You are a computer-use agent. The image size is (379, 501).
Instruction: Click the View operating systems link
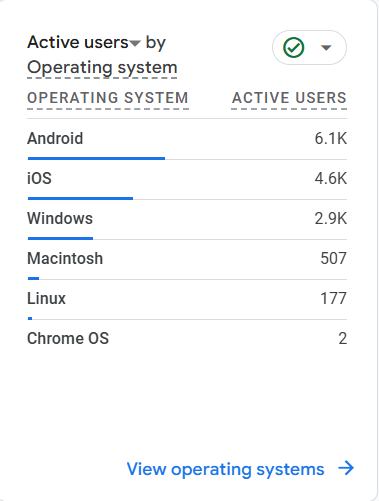[225, 469]
